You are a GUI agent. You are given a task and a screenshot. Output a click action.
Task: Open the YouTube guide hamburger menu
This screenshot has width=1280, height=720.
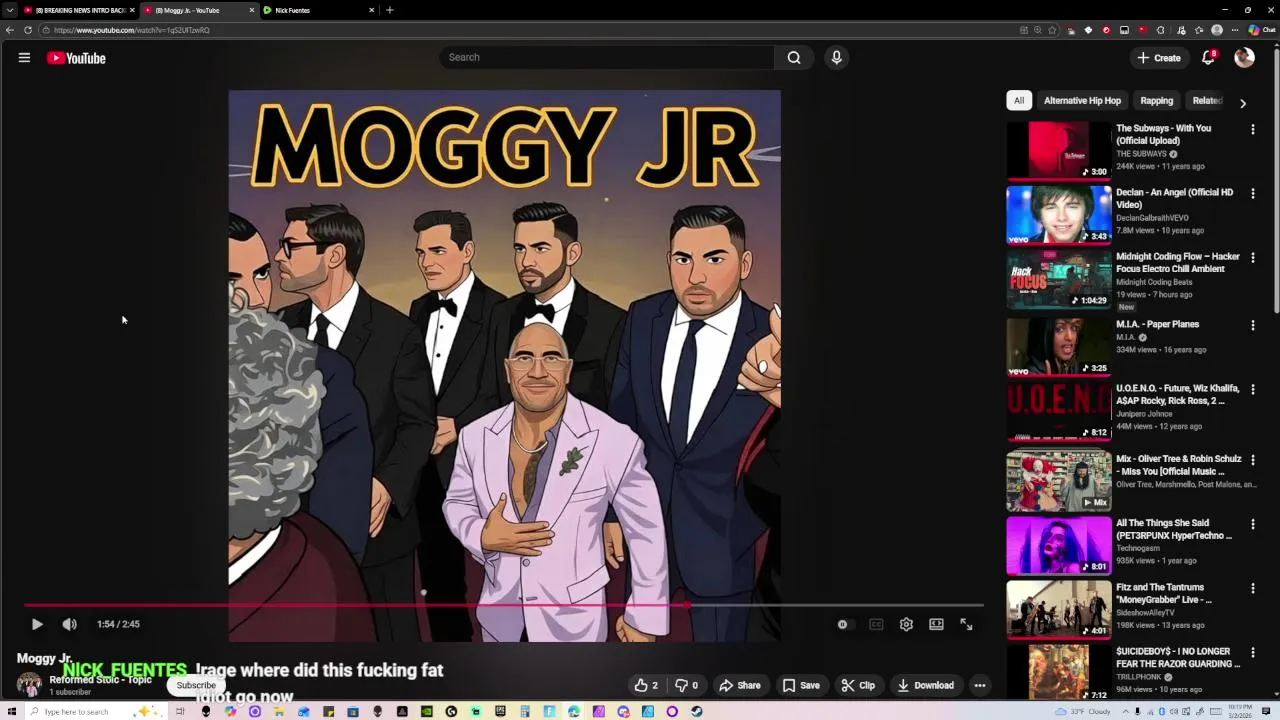point(24,58)
